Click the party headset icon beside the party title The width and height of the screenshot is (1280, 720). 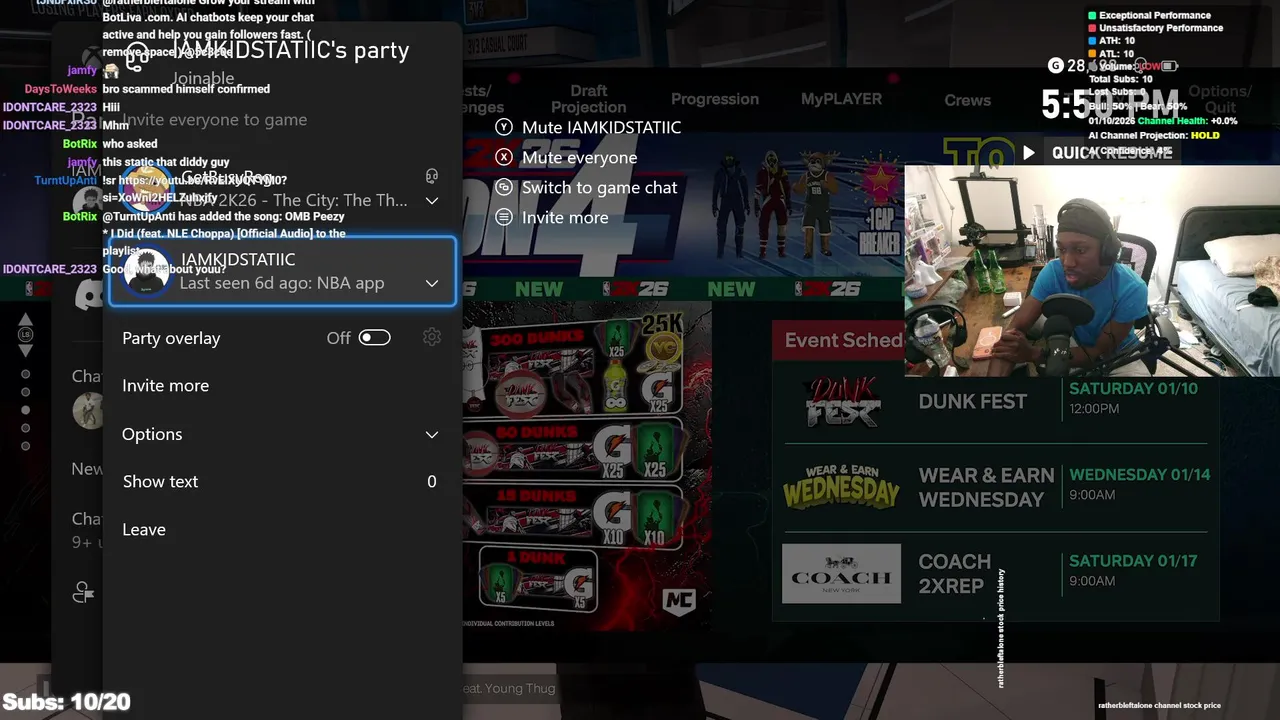click(x=137, y=55)
